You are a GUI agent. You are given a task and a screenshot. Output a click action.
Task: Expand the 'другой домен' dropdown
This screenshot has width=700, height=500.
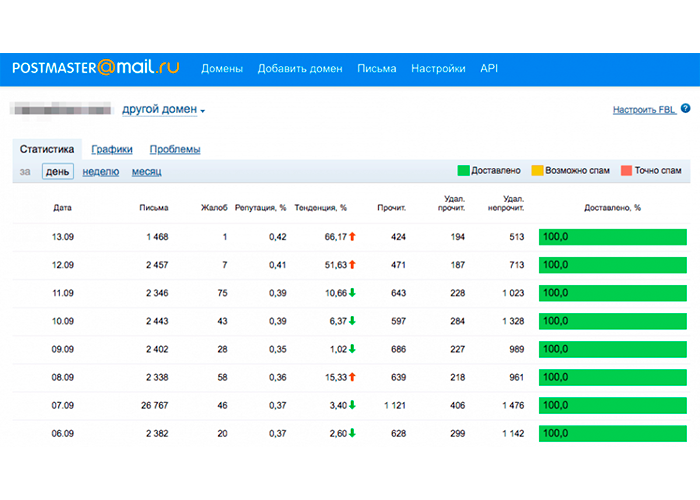tap(163, 109)
